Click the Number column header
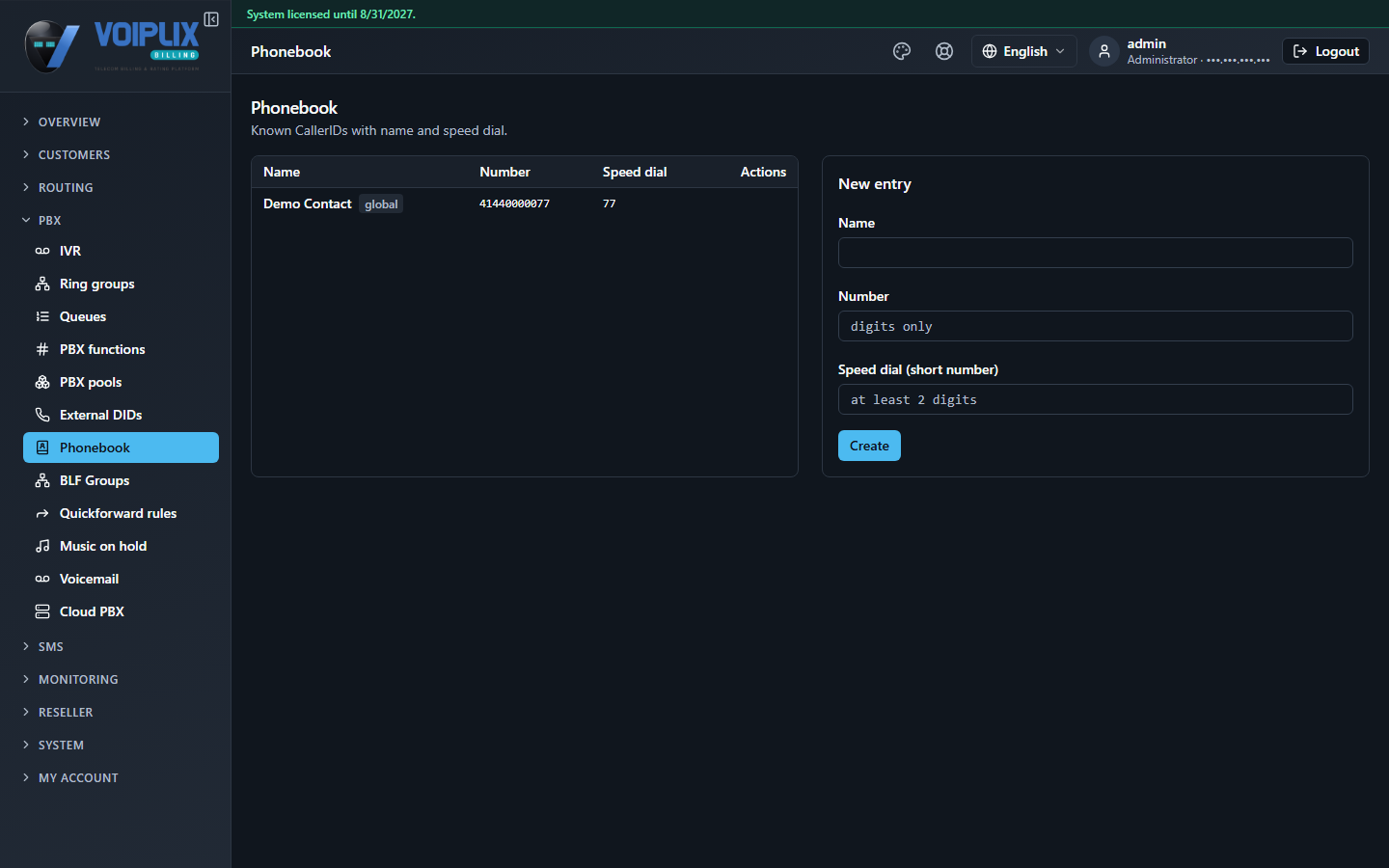Viewport: 1389px width, 868px height. tap(504, 172)
